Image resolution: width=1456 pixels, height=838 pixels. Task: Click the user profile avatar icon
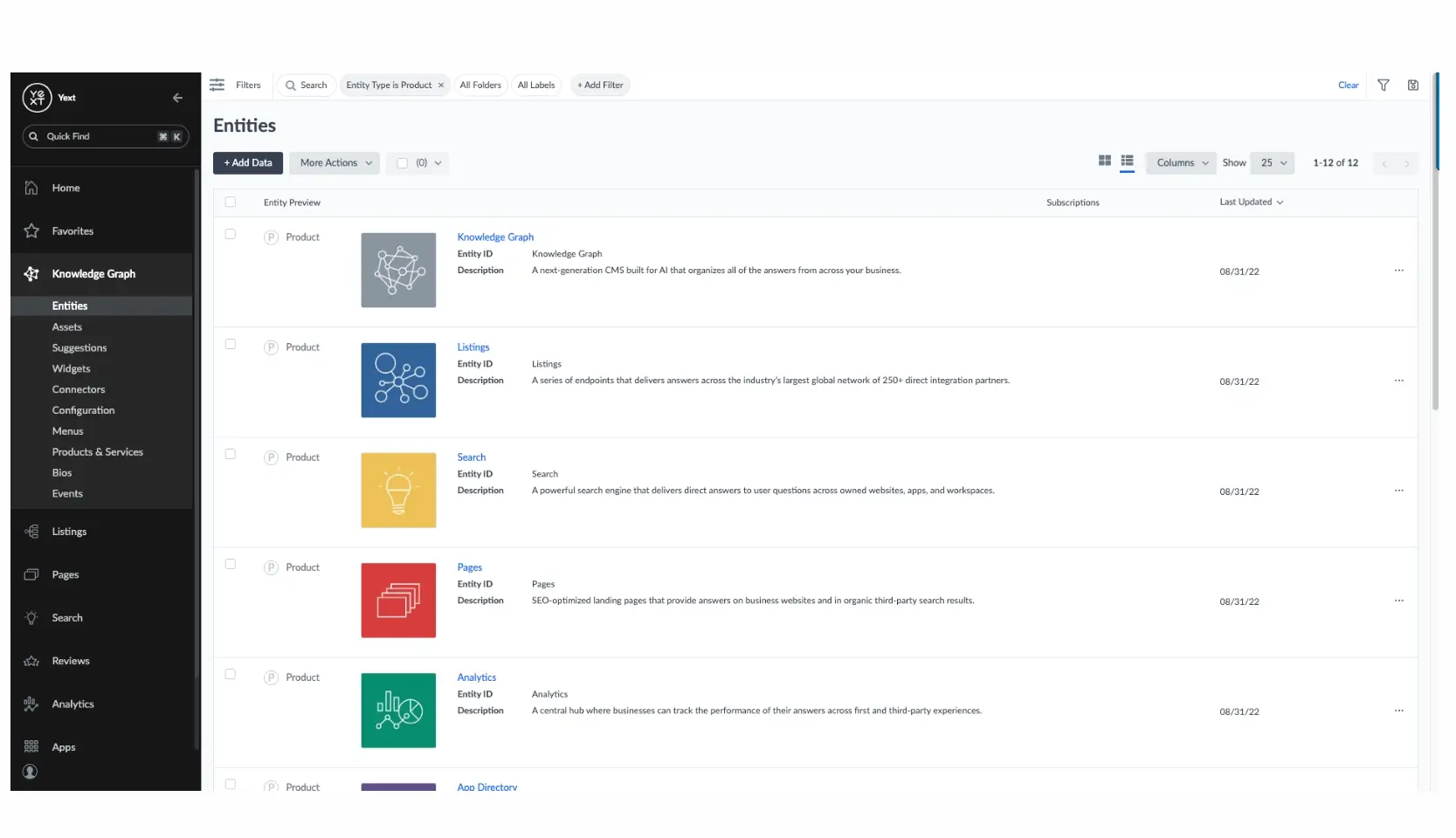click(31, 772)
